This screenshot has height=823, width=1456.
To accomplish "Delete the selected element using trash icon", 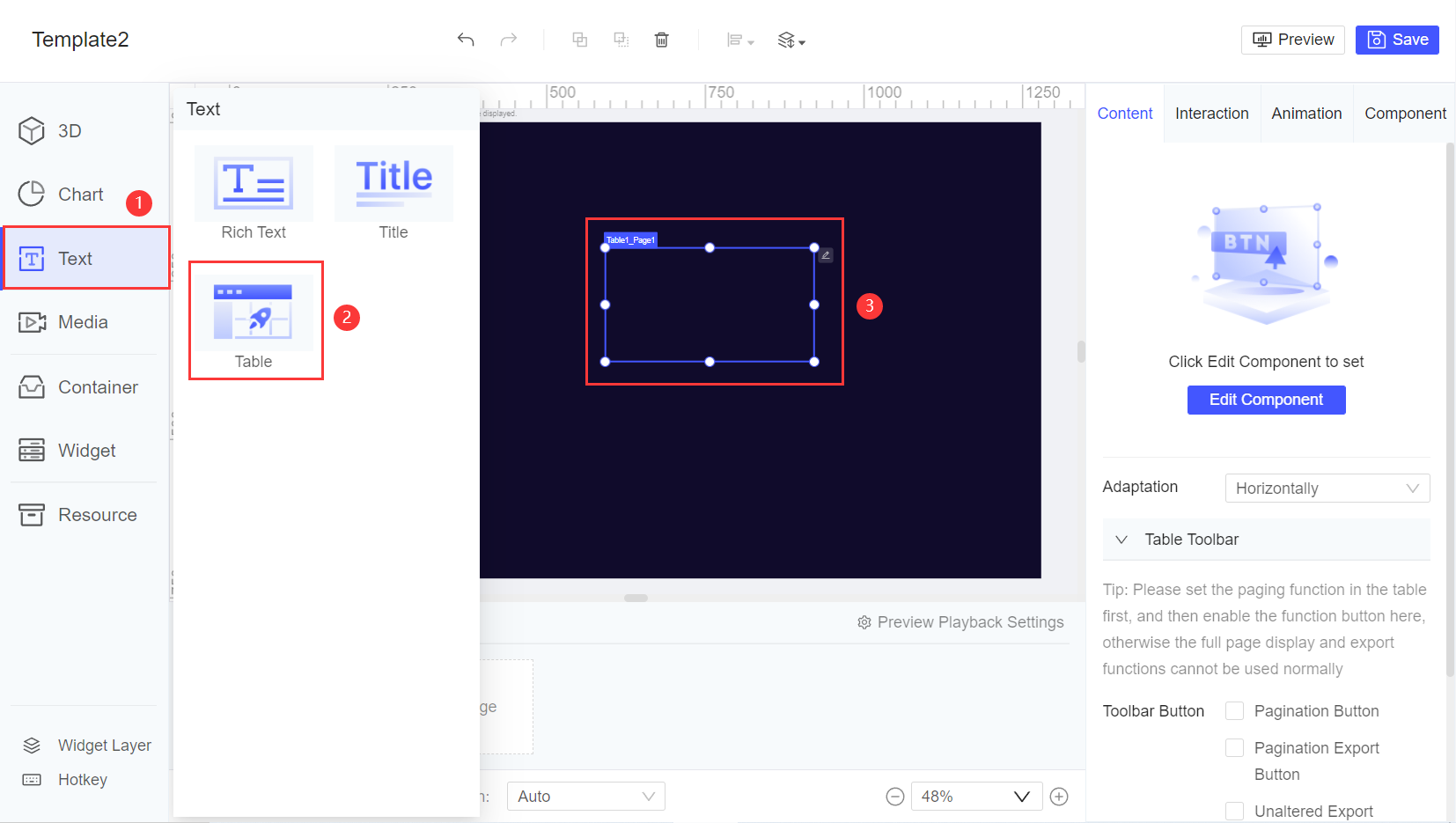I will 661,40.
